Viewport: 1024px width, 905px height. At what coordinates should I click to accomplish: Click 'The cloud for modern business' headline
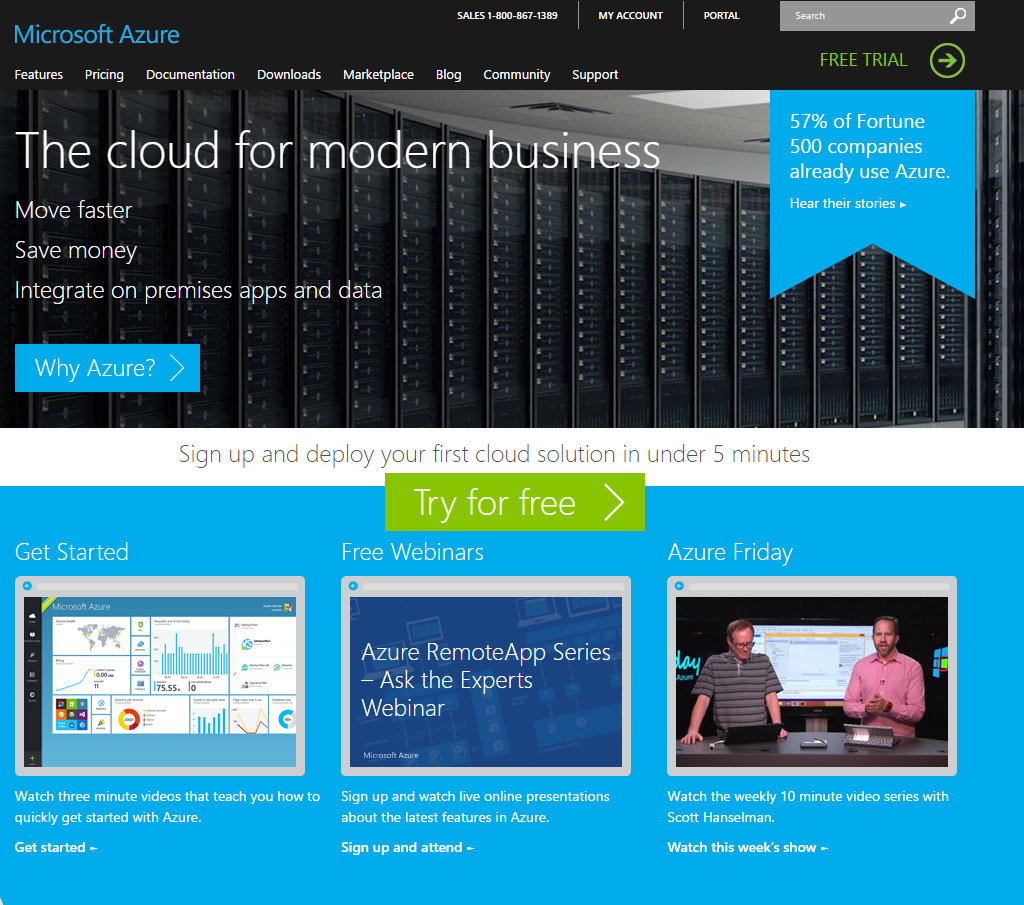pos(337,151)
